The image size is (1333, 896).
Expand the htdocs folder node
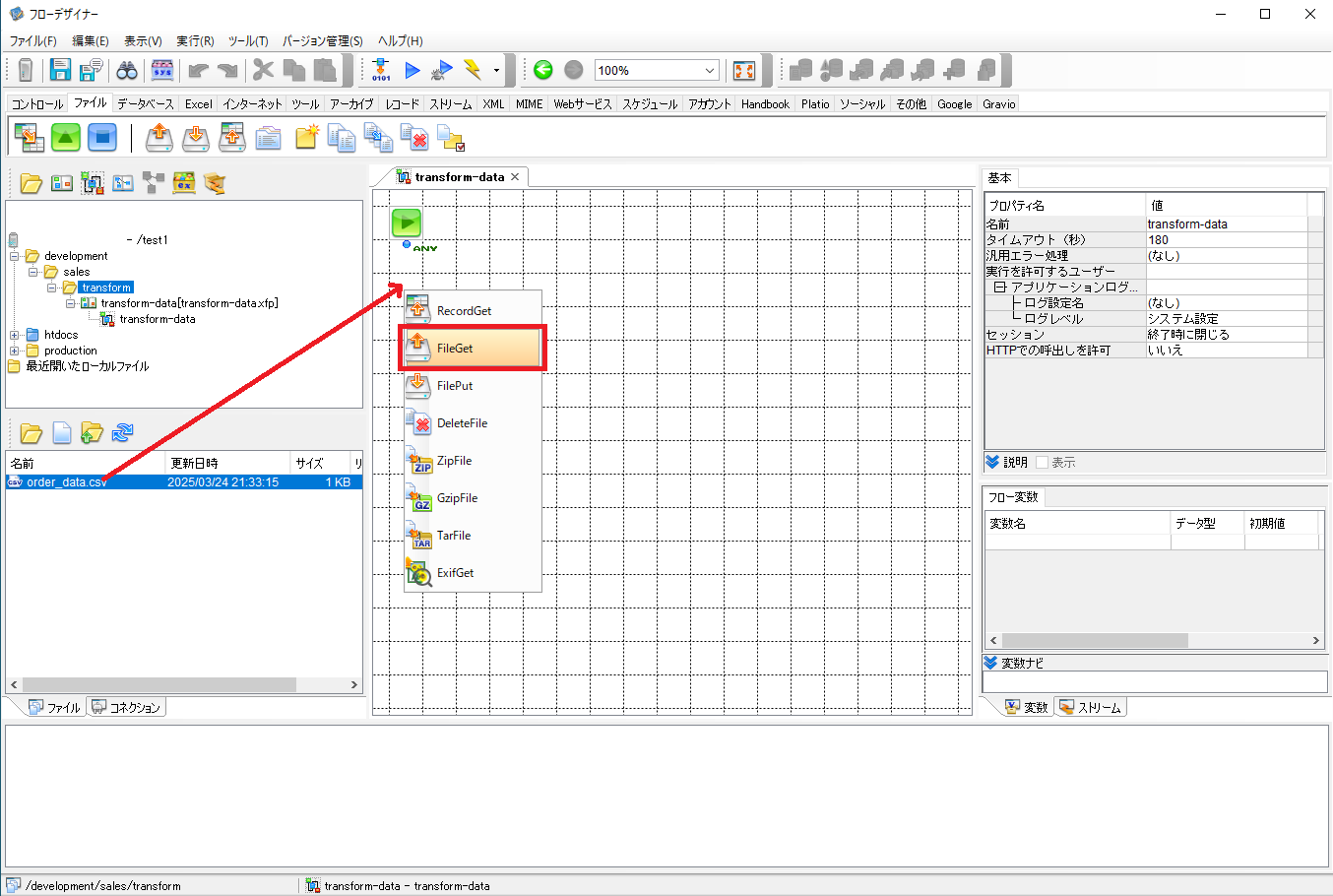[15, 335]
